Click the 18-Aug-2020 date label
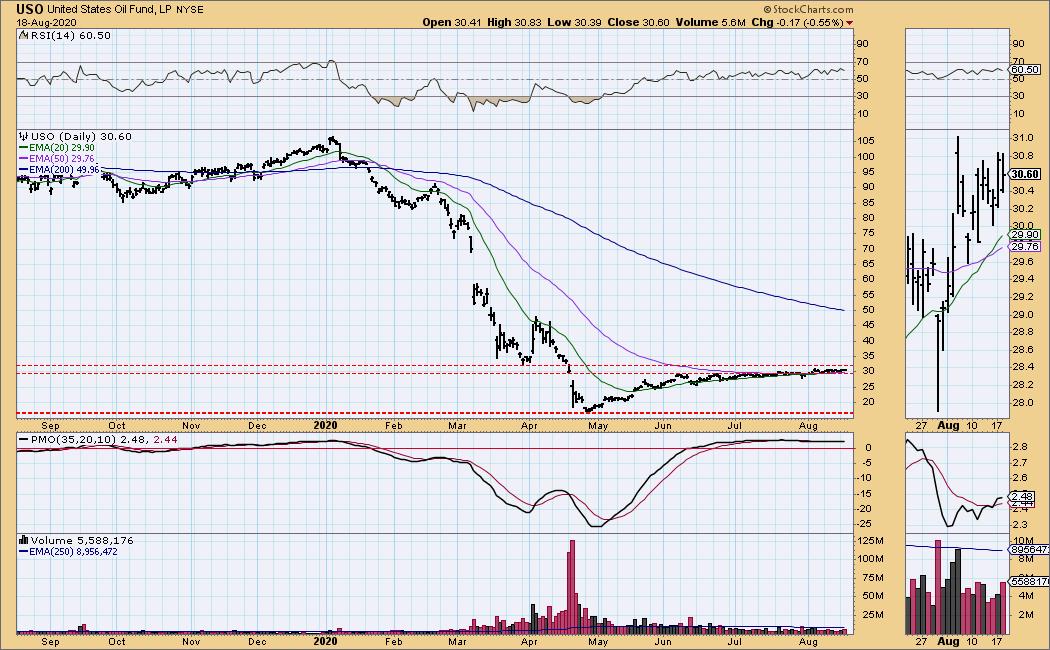Image resolution: width=1050 pixels, height=650 pixels. click(46, 22)
